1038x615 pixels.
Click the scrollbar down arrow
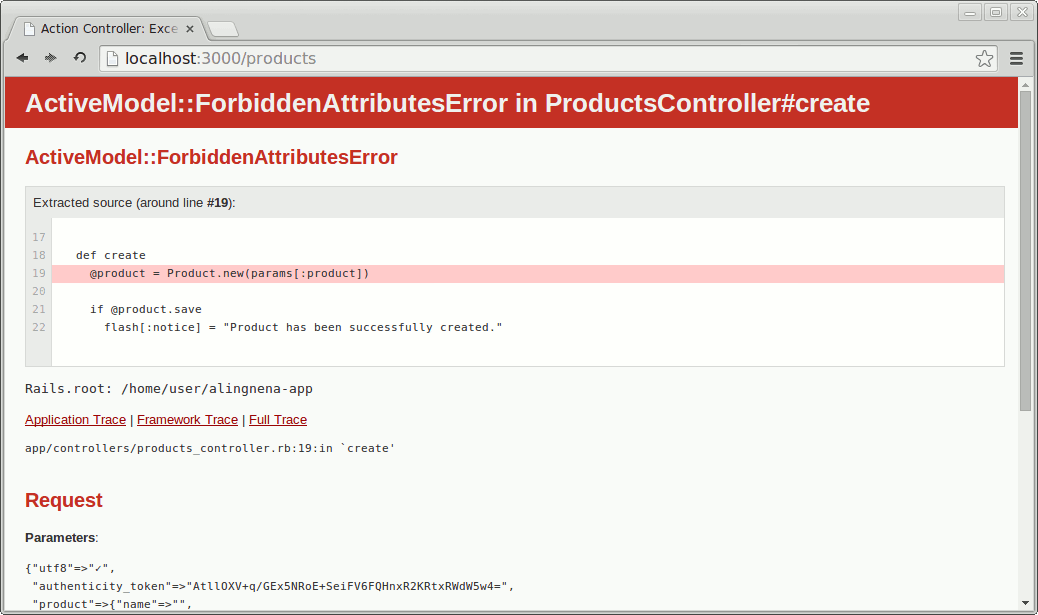tap(1025, 603)
